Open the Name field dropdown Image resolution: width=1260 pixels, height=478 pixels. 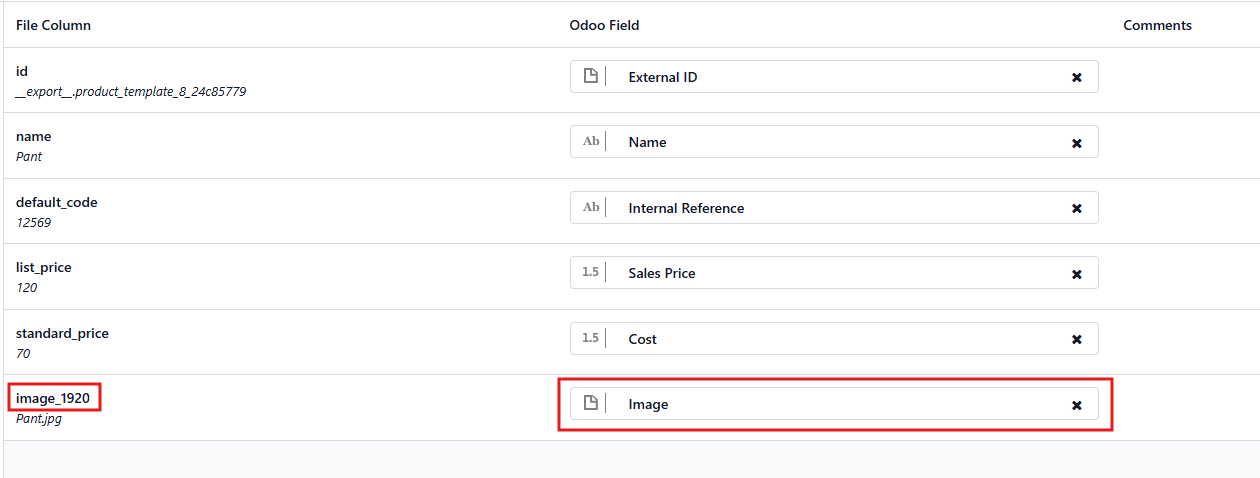pyautogui.click(x=840, y=142)
